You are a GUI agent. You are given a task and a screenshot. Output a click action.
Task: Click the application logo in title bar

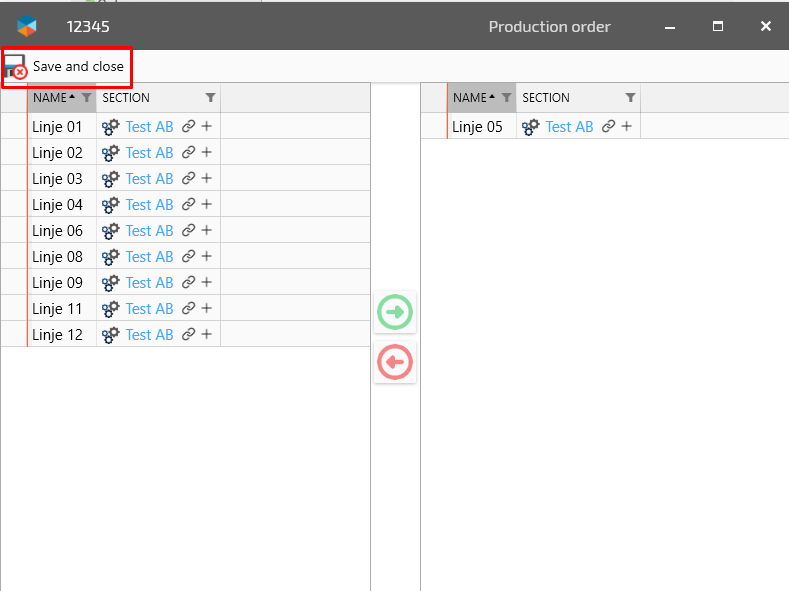click(27, 26)
